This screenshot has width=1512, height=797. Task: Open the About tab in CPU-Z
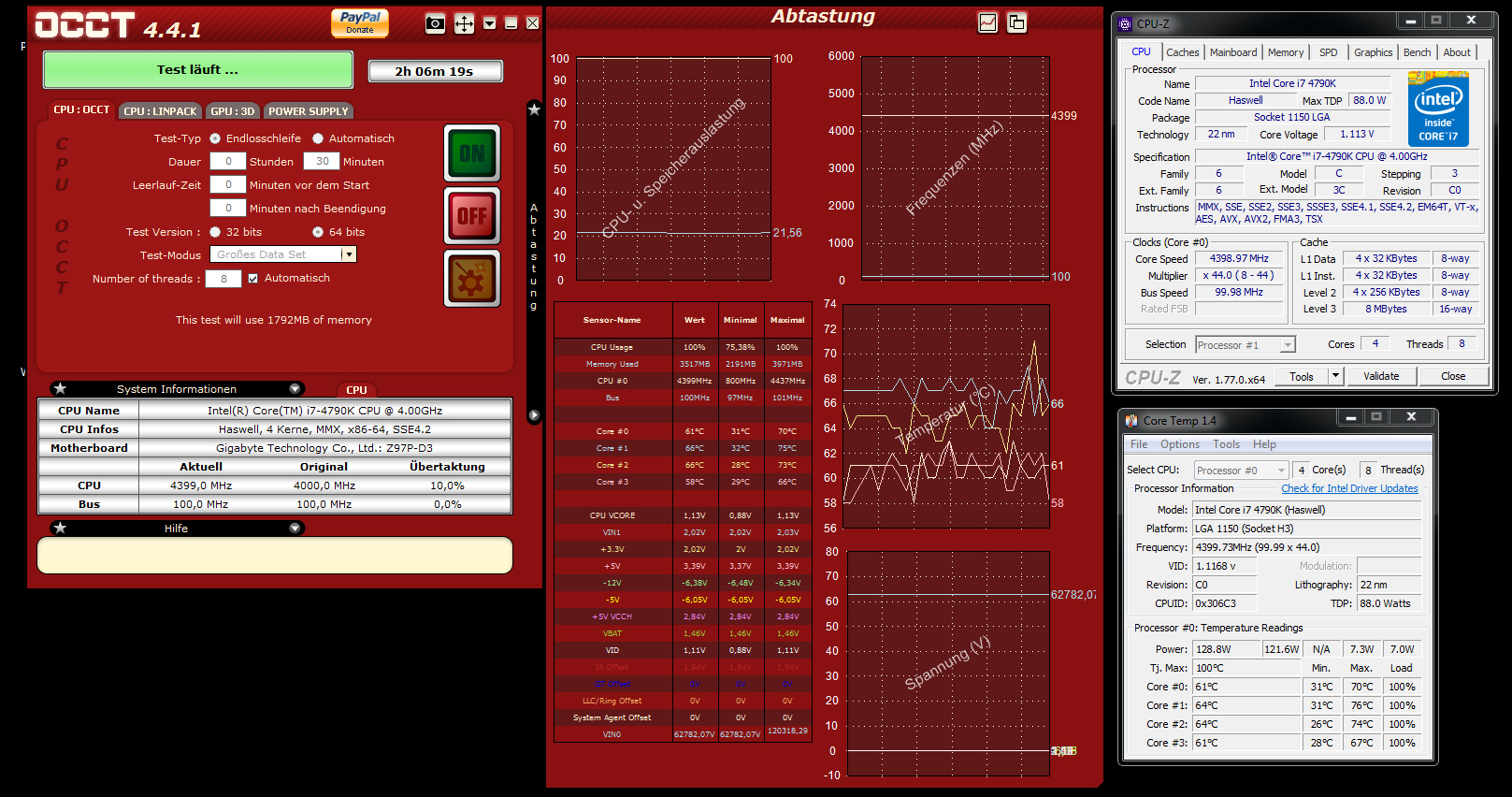pos(1457,52)
